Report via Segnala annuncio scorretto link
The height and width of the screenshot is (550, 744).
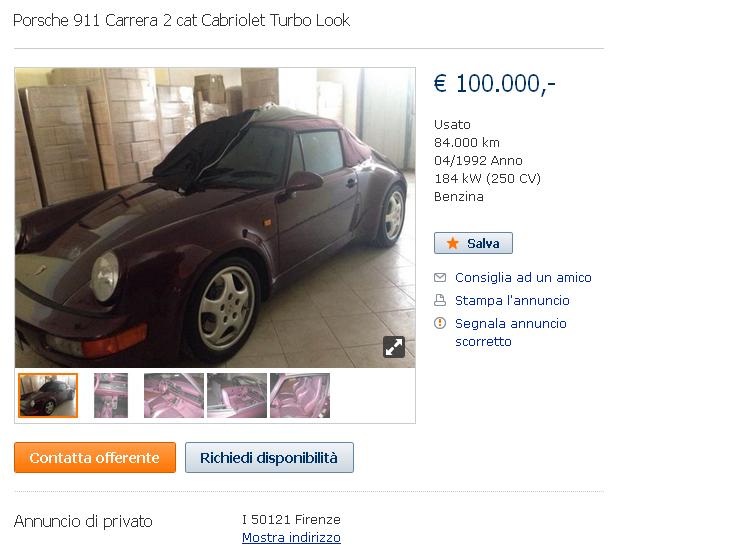point(511,332)
